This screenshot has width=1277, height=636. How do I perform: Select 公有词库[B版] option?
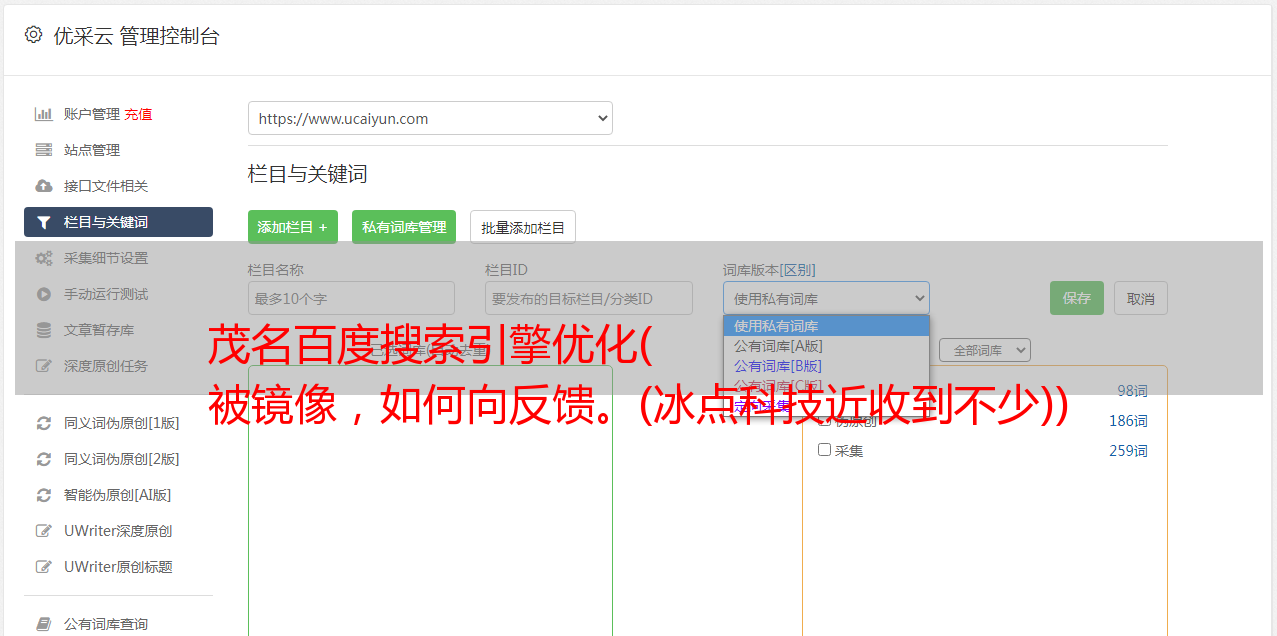[x=826, y=366]
